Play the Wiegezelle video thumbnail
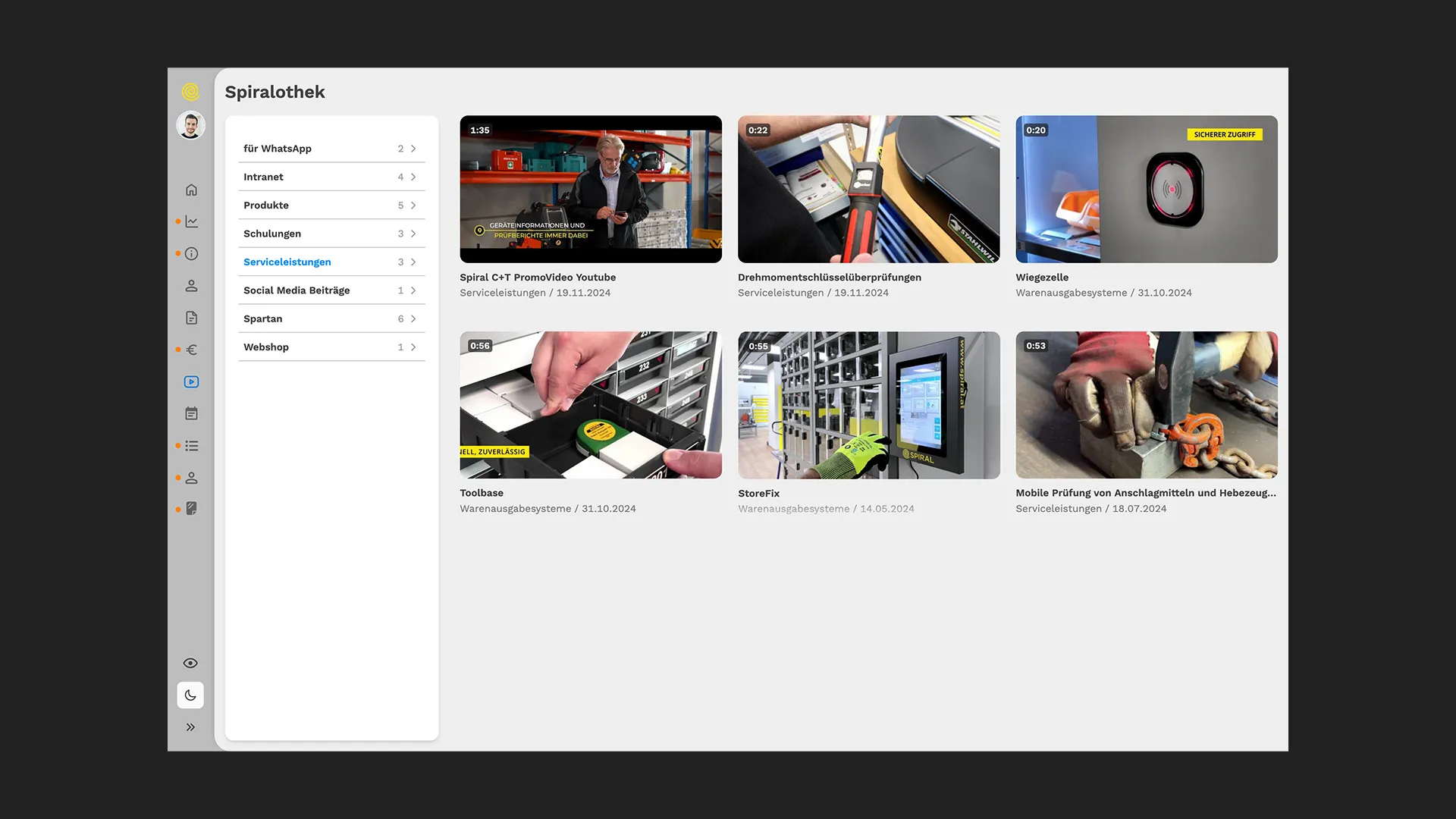1456x819 pixels. tap(1147, 190)
